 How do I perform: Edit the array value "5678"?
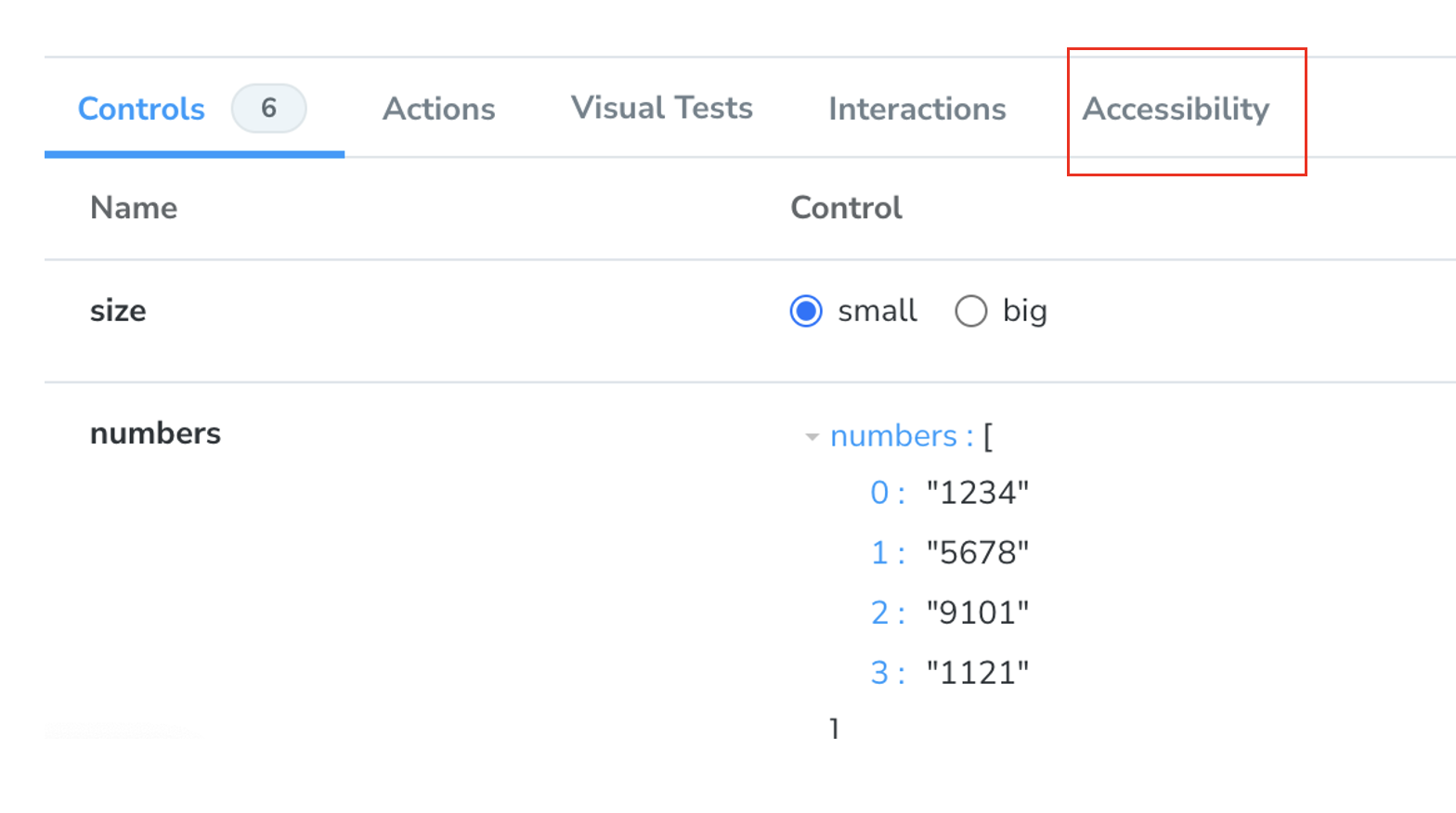(977, 553)
